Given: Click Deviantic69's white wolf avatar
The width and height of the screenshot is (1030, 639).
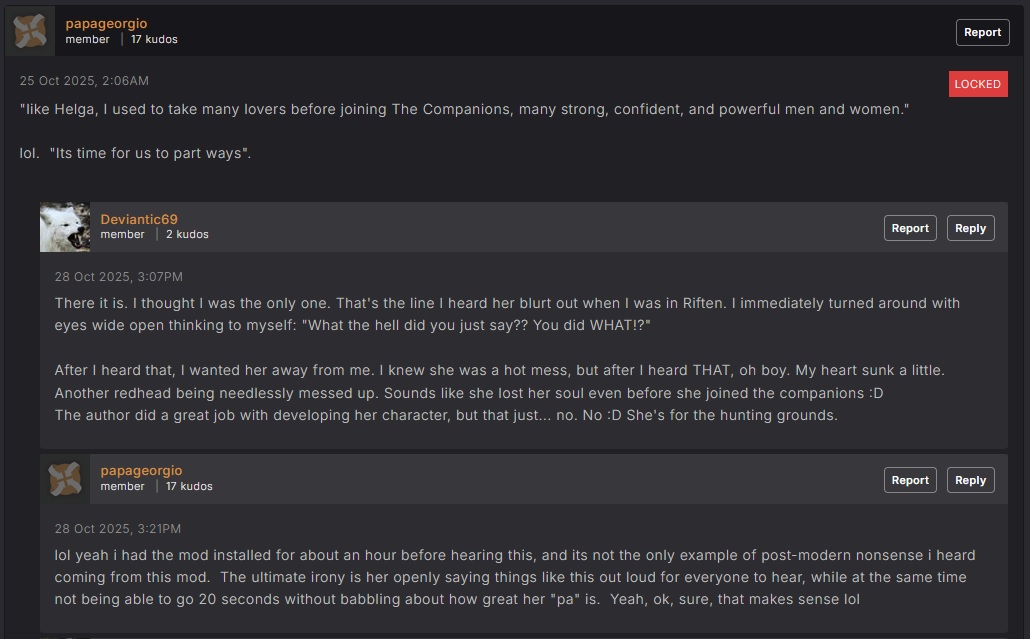Looking at the screenshot, I should pyautogui.click(x=65, y=227).
